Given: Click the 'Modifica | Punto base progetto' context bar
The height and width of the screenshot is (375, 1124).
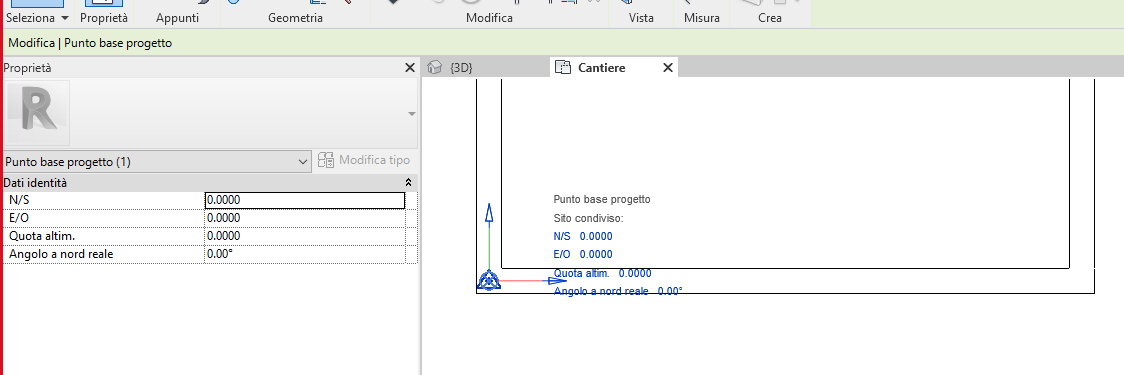Looking at the screenshot, I should (x=90, y=43).
